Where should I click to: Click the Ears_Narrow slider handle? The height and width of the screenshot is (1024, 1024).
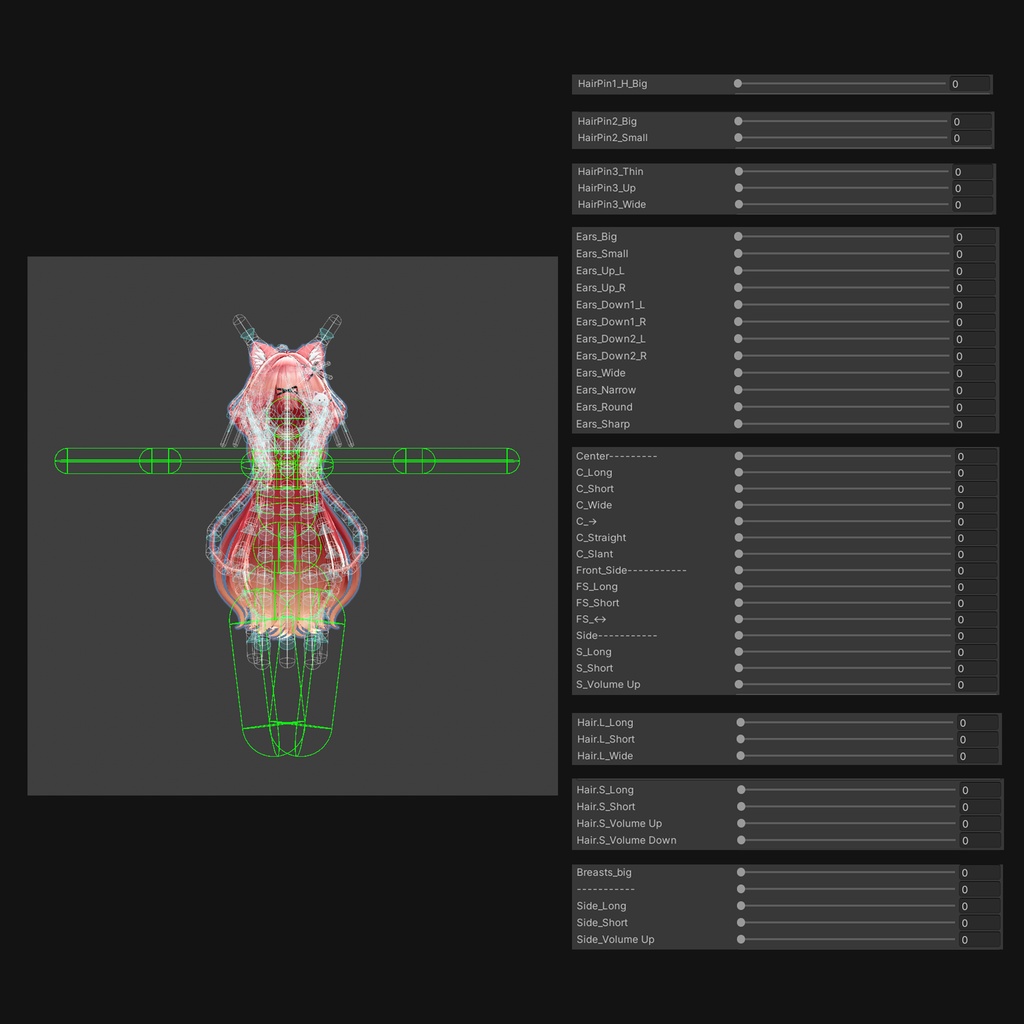point(739,390)
